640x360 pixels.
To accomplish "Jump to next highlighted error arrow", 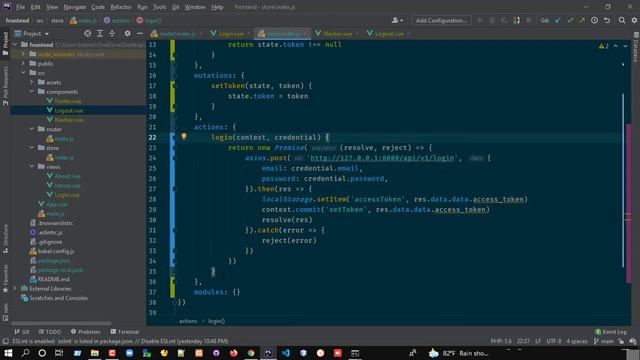I will coord(625,46).
